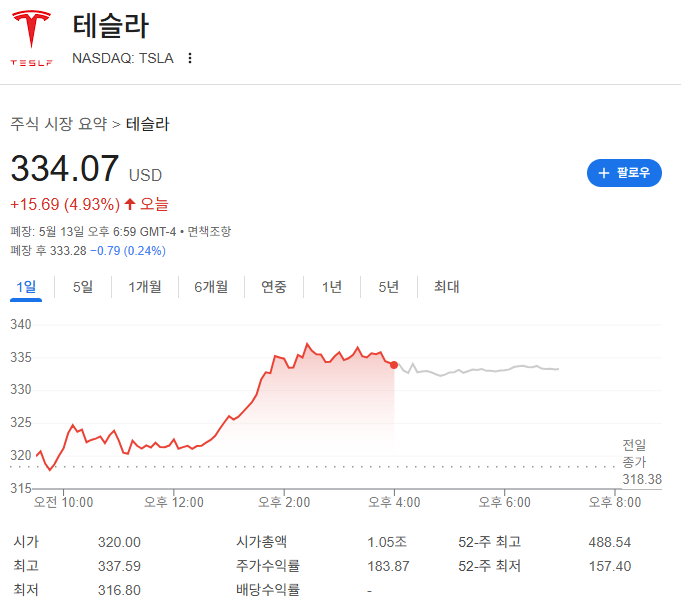Switch to the 1개월 chart tab
Image resolution: width=681 pixels, height=597 pixels.
145,287
